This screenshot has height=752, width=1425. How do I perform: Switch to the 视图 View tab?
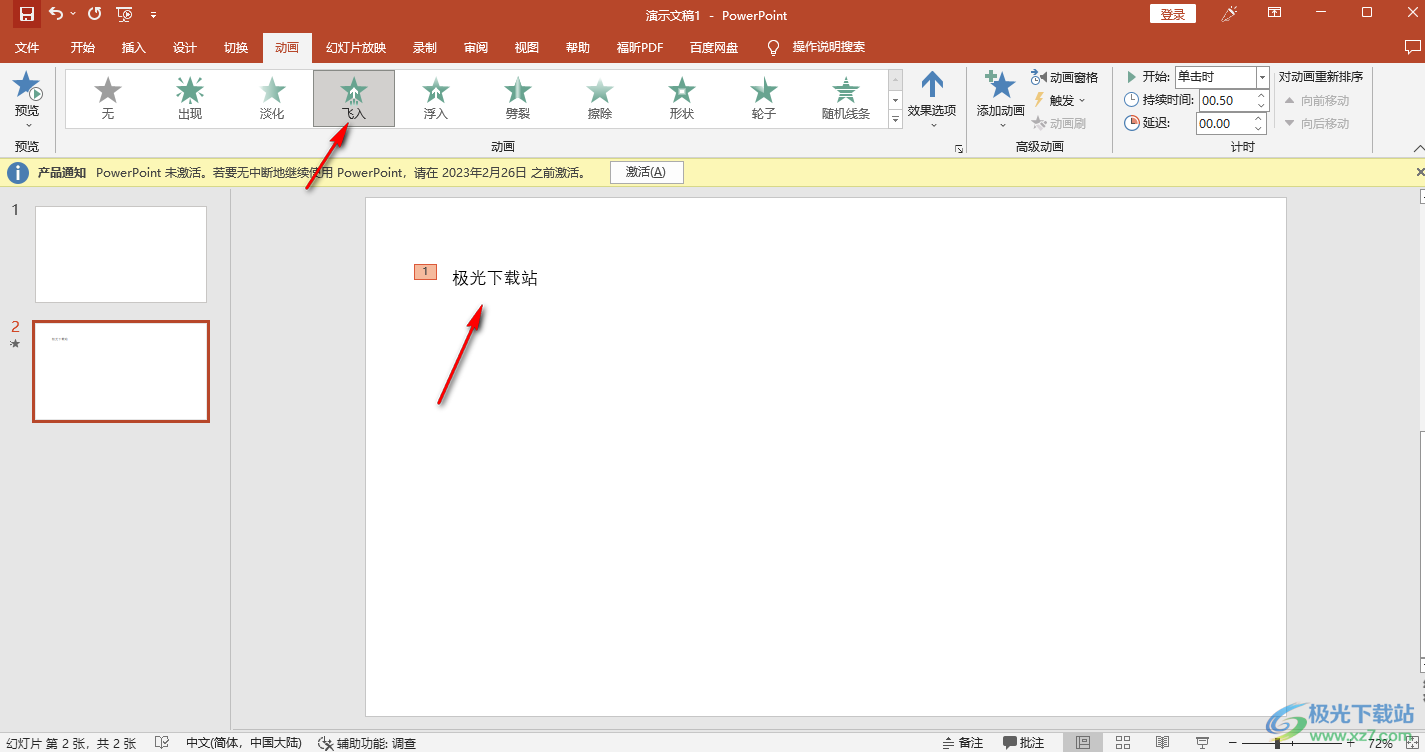click(x=526, y=47)
